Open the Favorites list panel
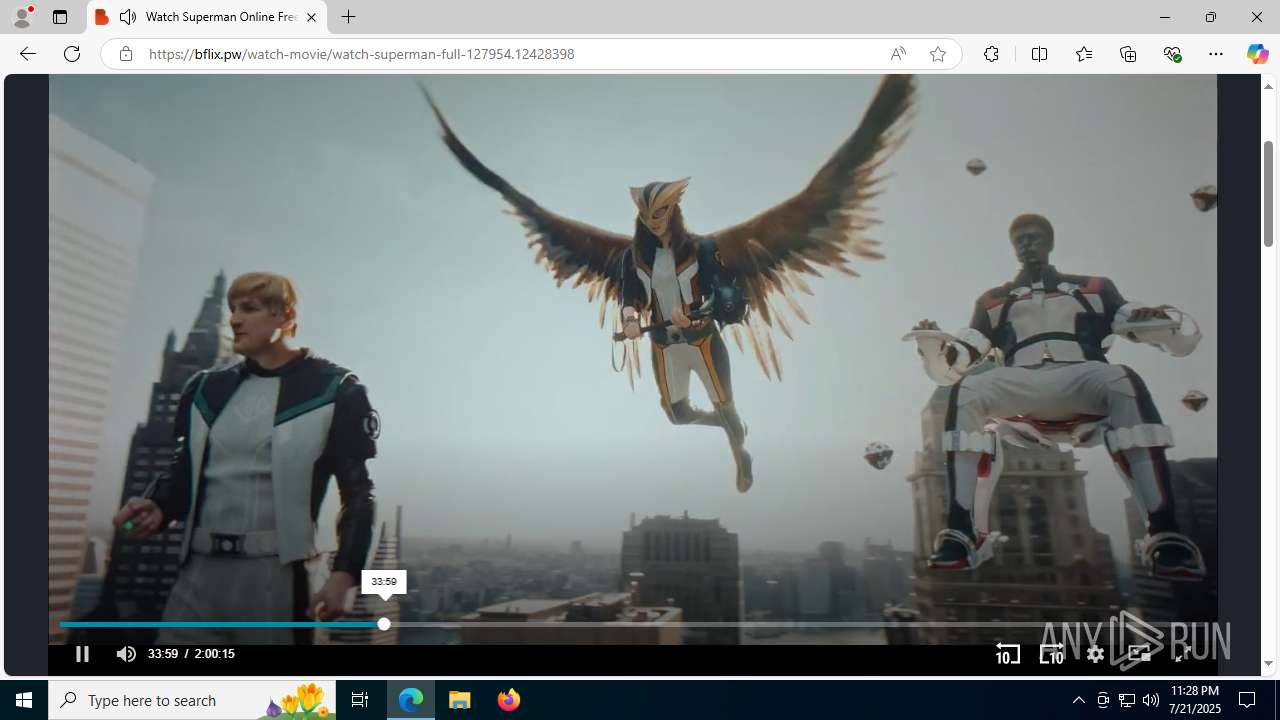Image resolution: width=1280 pixels, height=720 pixels. pyautogui.click(x=1083, y=54)
